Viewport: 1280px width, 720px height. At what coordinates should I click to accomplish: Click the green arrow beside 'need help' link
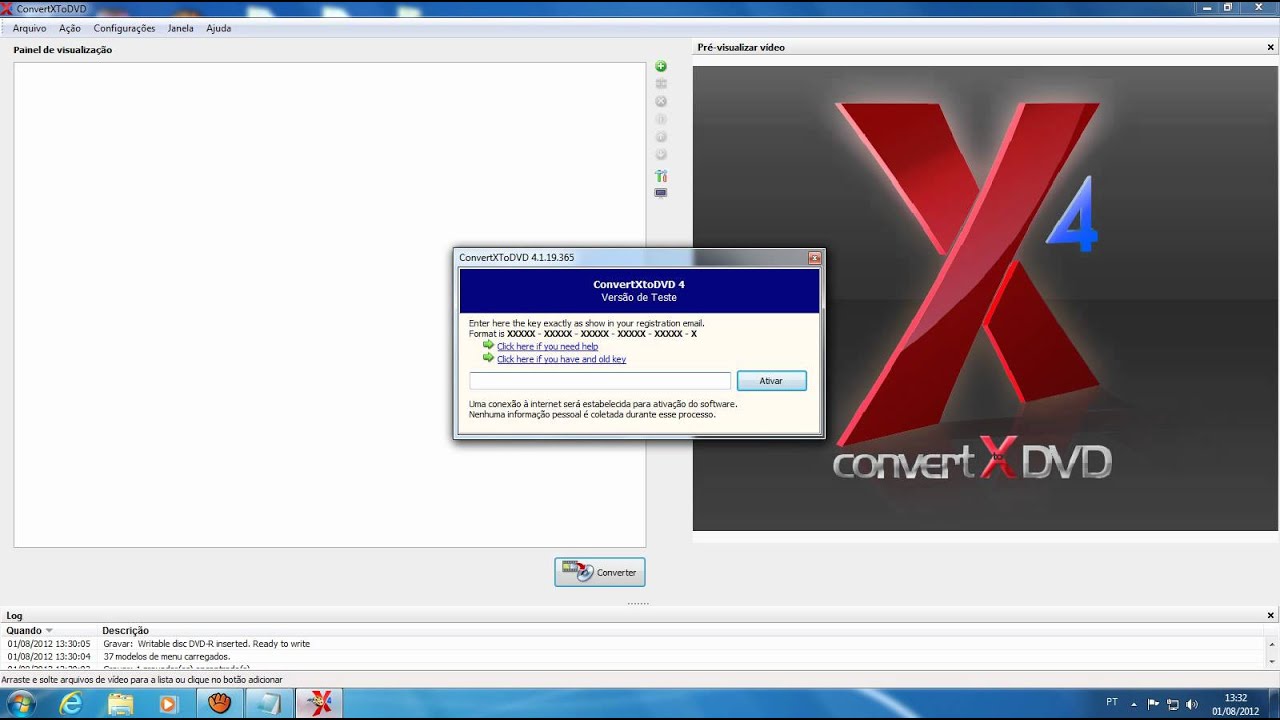488,345
